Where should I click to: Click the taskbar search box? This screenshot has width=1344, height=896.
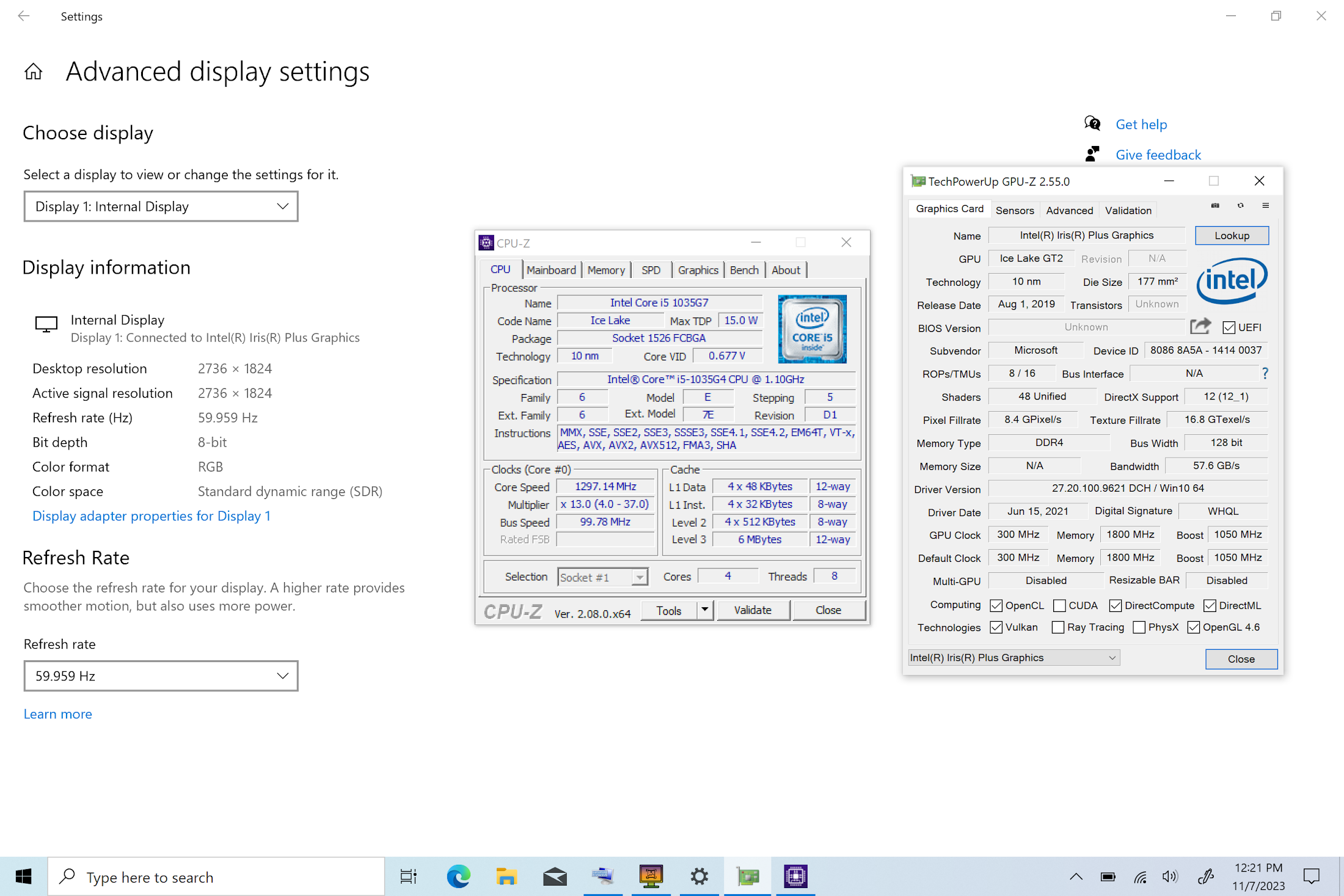pos(216,876)
